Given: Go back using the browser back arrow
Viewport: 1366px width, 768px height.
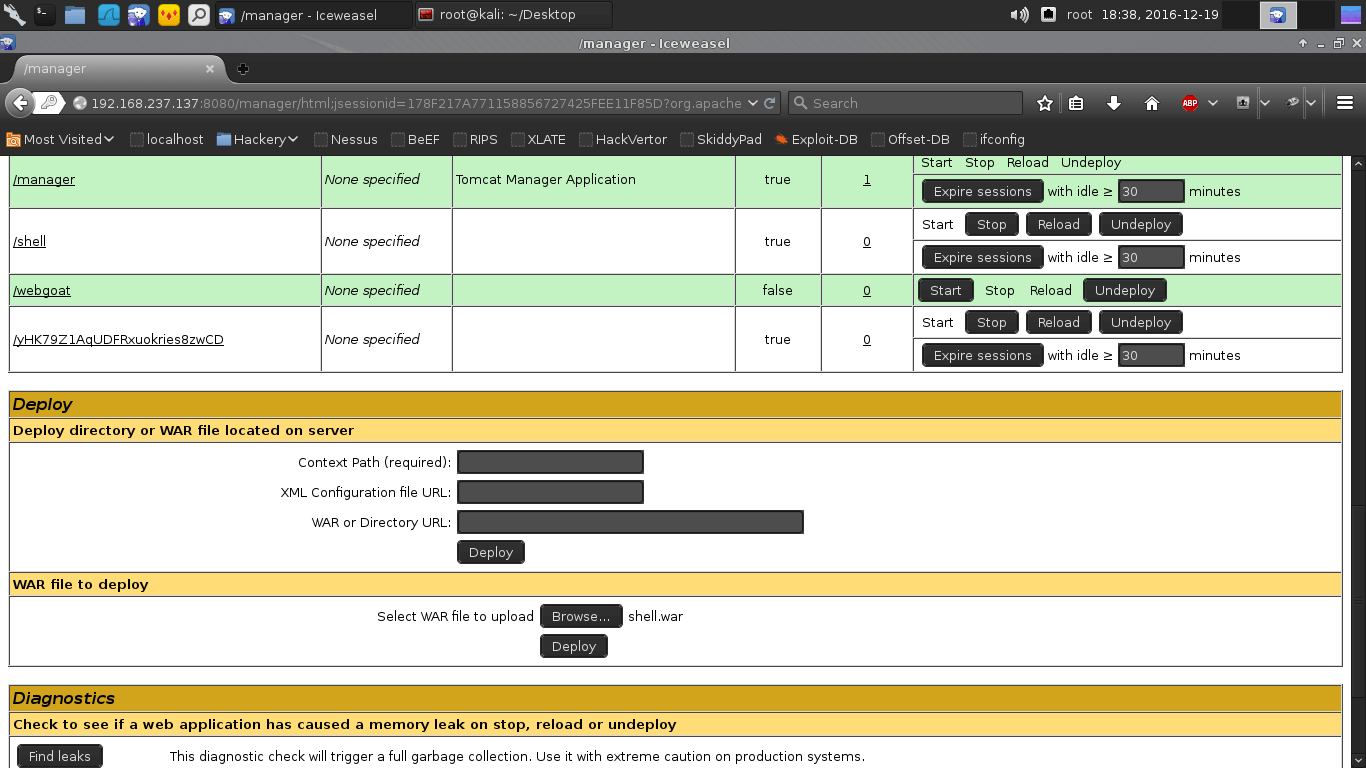Looking at the screenshot, I should point(20,103).
